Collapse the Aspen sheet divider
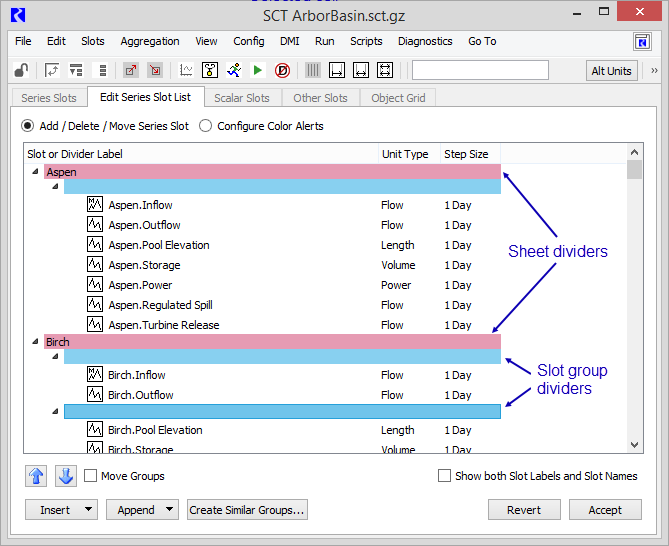Screen dimensions: 669x546 pyautogui.click(x=36, y=172)
